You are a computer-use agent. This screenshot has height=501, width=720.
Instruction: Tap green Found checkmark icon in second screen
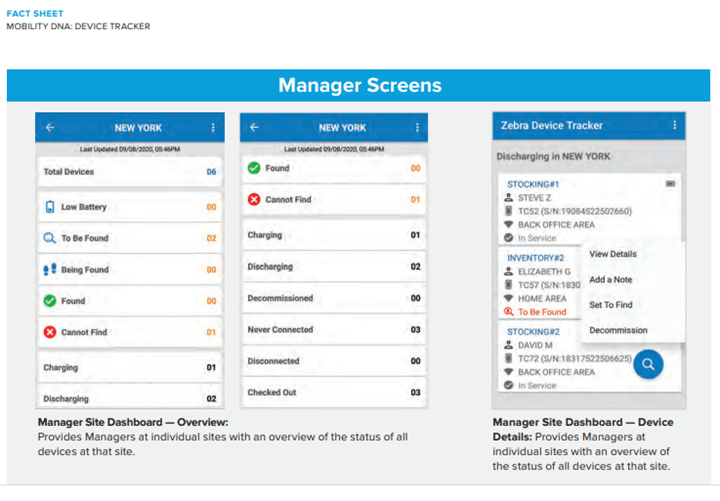[254, 168]
